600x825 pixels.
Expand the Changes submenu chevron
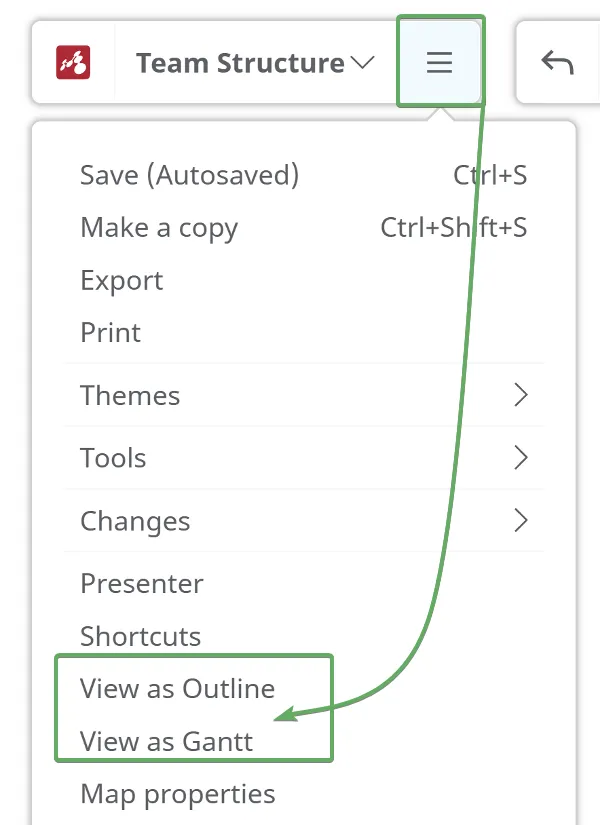[520, 521]
